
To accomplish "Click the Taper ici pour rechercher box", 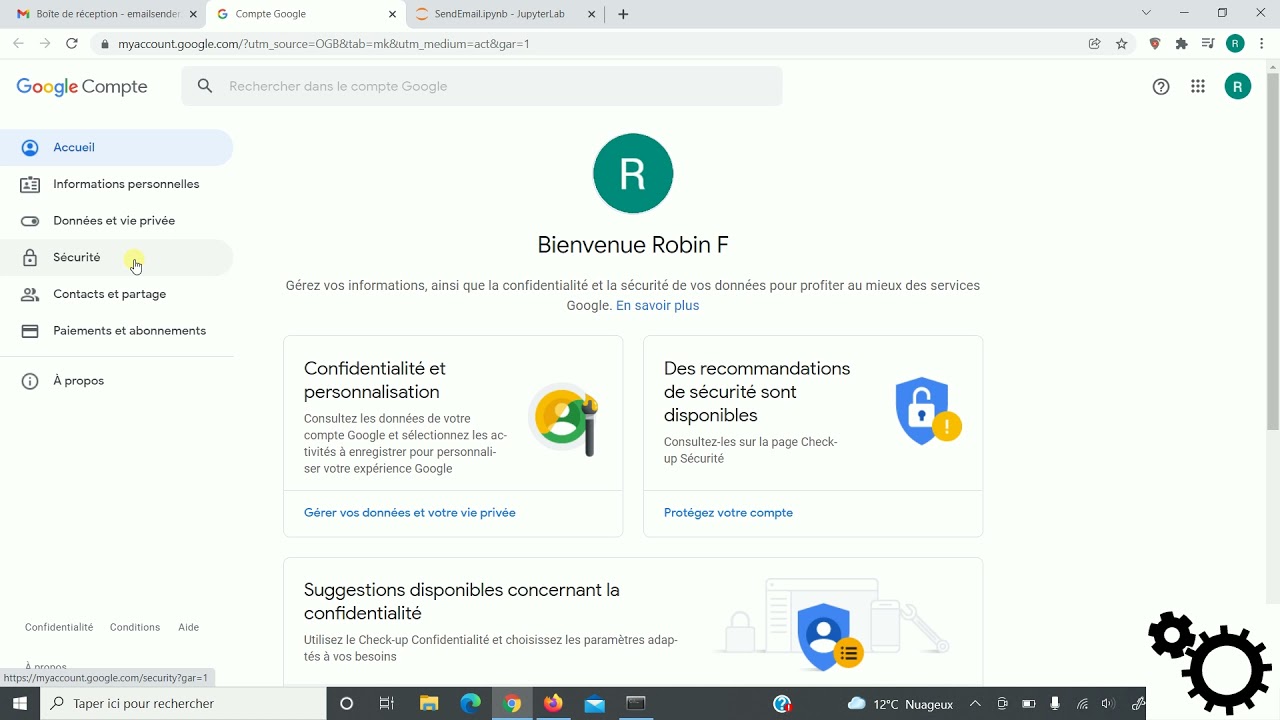I will 183,704.
